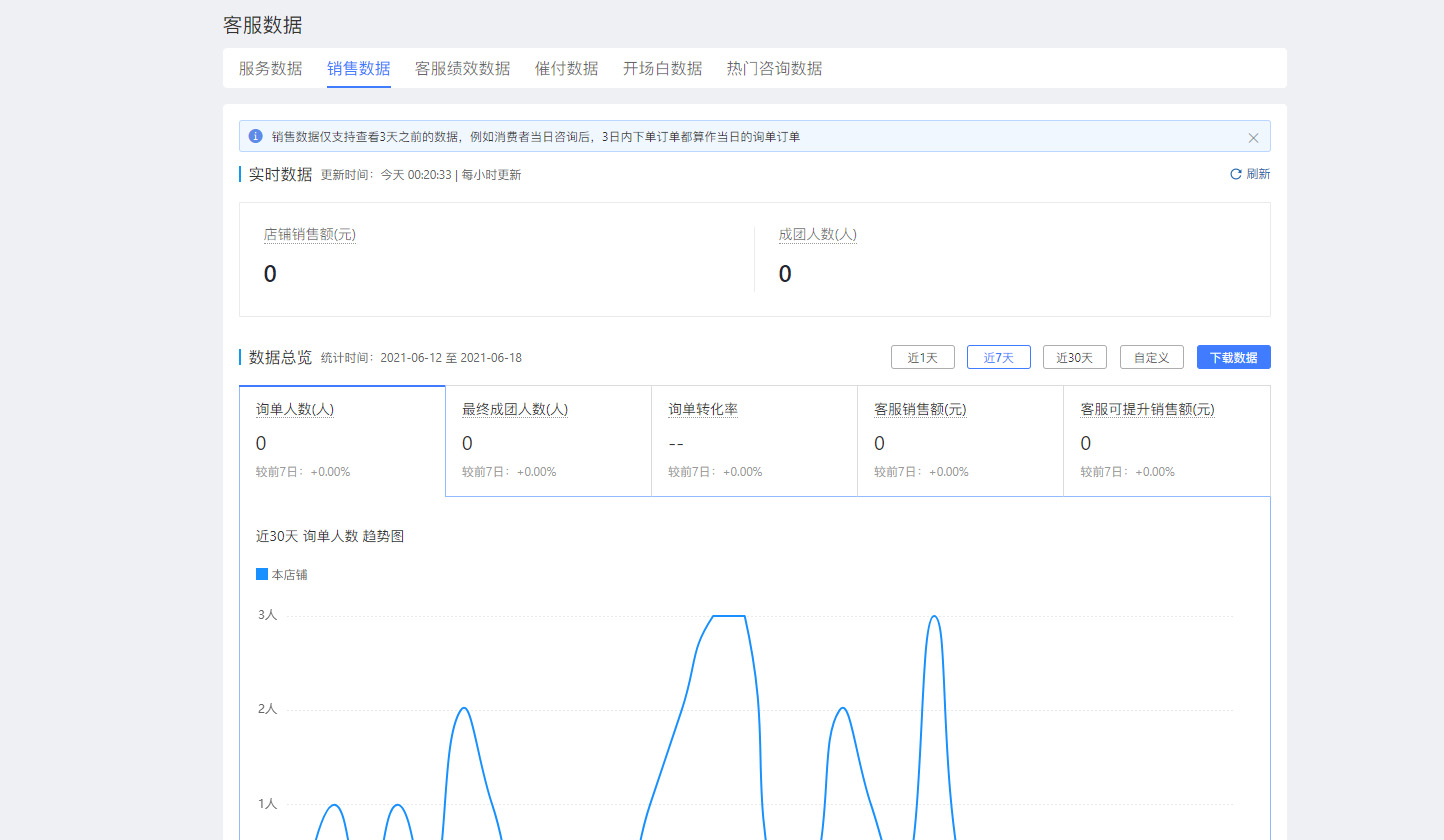Switch to the 催付数据 tab
The height and width of the screenshot is (840, 1444).
click(566, 68)
